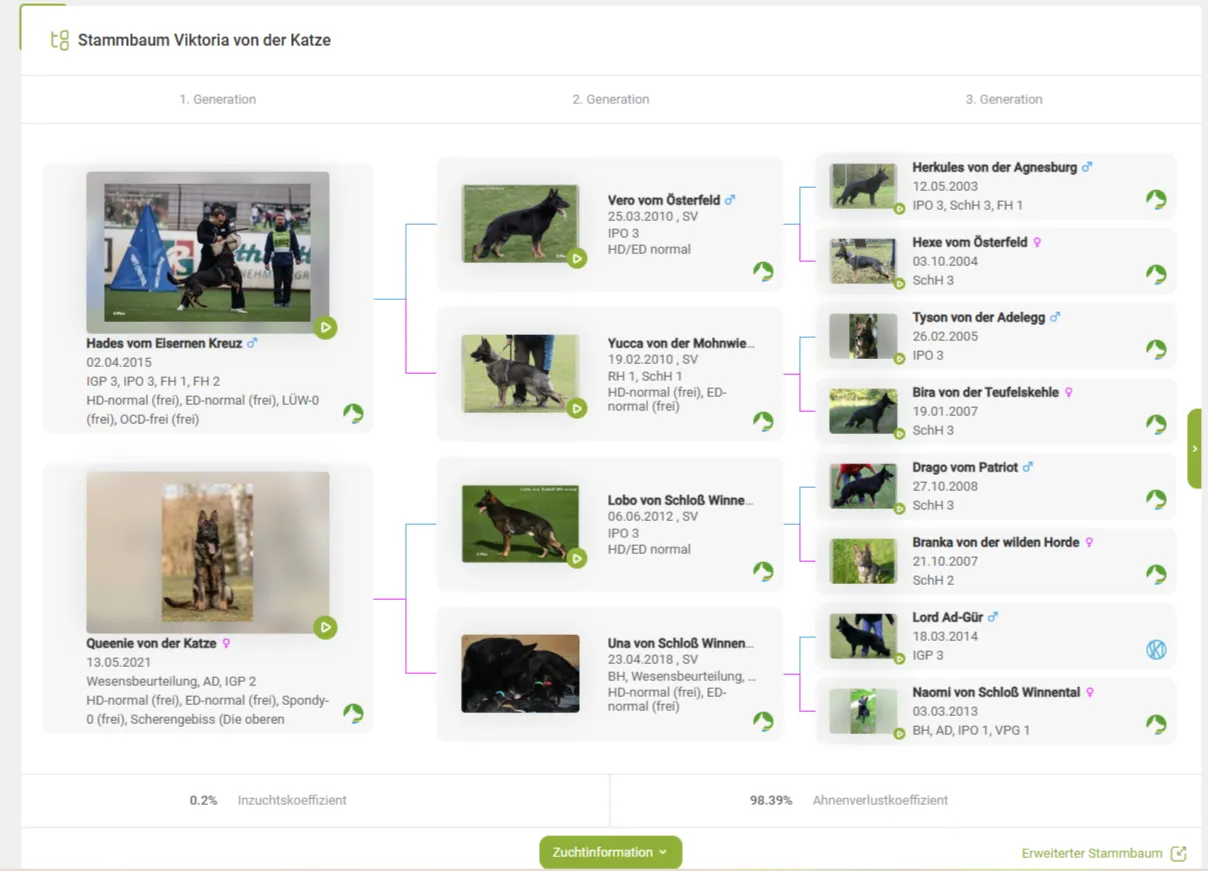
Task: Click play icon on Queenie von der Katze photo
Action: click(325, 627)
